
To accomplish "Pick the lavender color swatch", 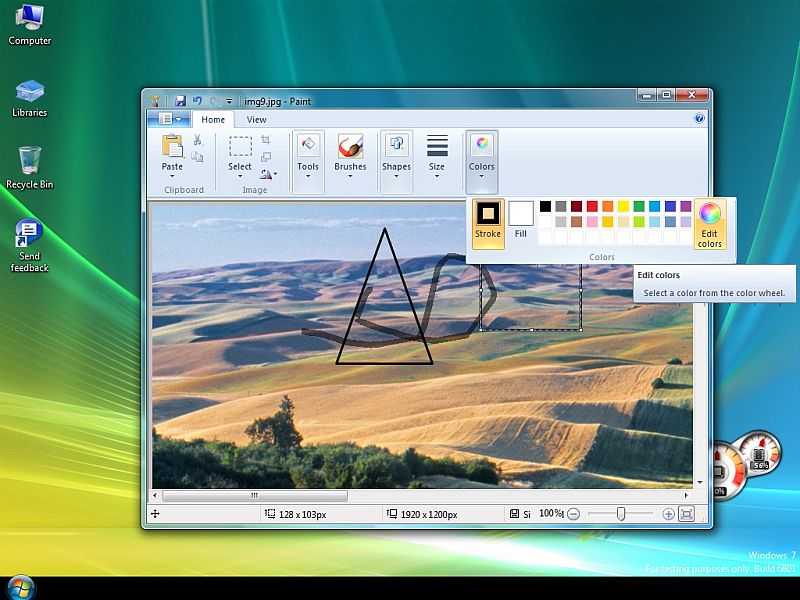I will (686, 221).
